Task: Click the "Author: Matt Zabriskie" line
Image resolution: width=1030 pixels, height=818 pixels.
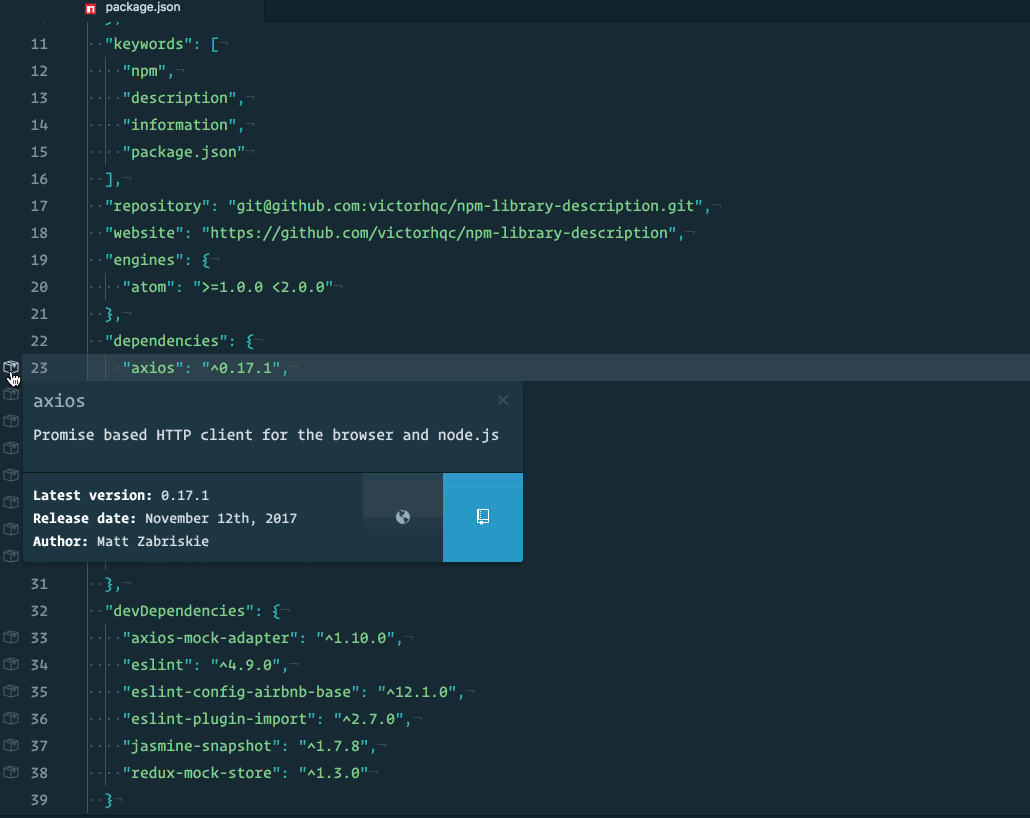Action: [x=121, y=541]
